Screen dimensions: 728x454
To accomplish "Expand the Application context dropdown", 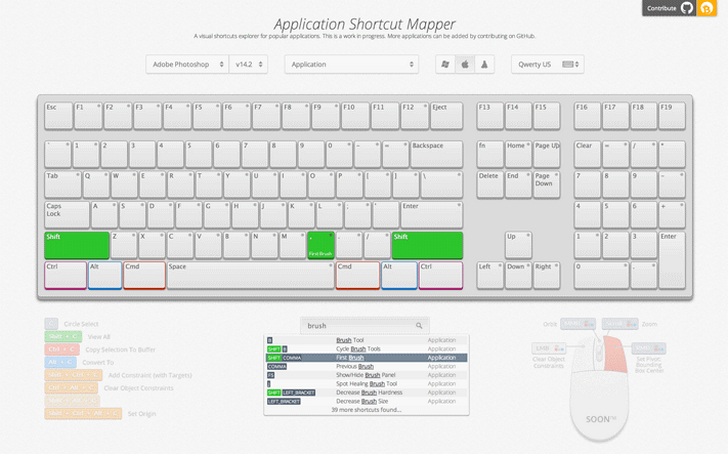I will 351,64.
